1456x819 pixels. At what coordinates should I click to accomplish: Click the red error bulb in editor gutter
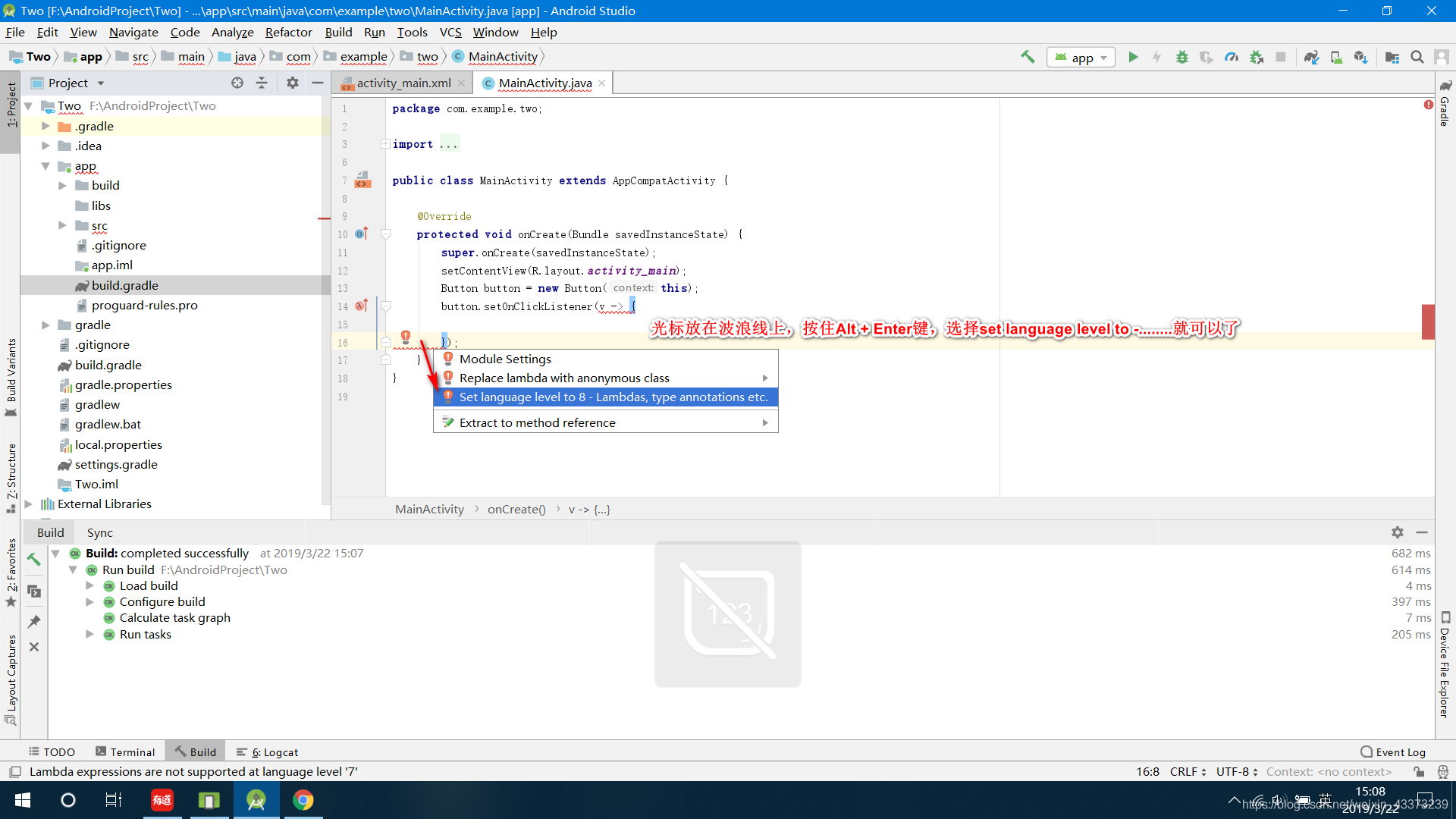point(406,336)
